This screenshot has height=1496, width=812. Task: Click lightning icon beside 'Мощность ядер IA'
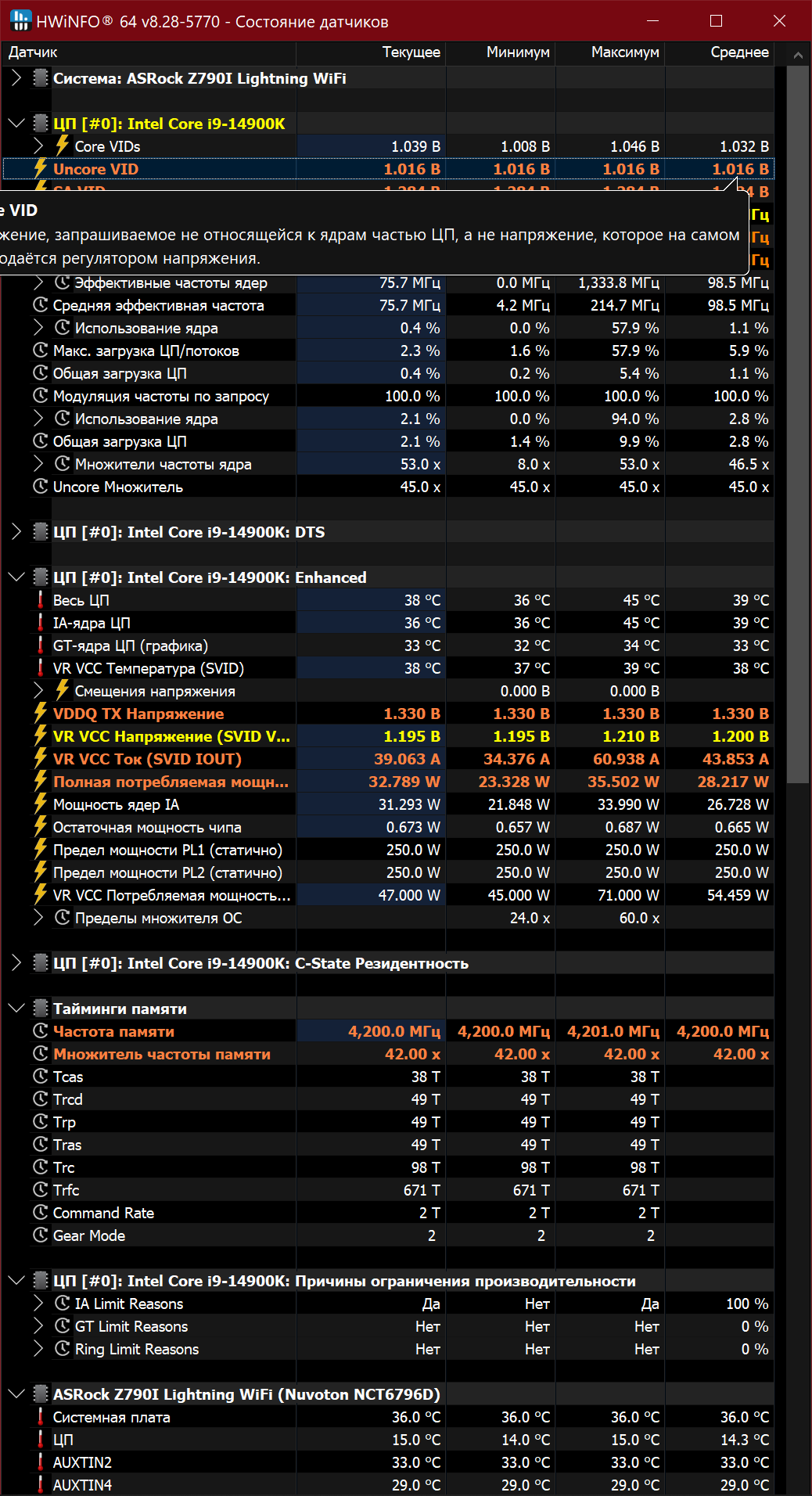point(41,804)
